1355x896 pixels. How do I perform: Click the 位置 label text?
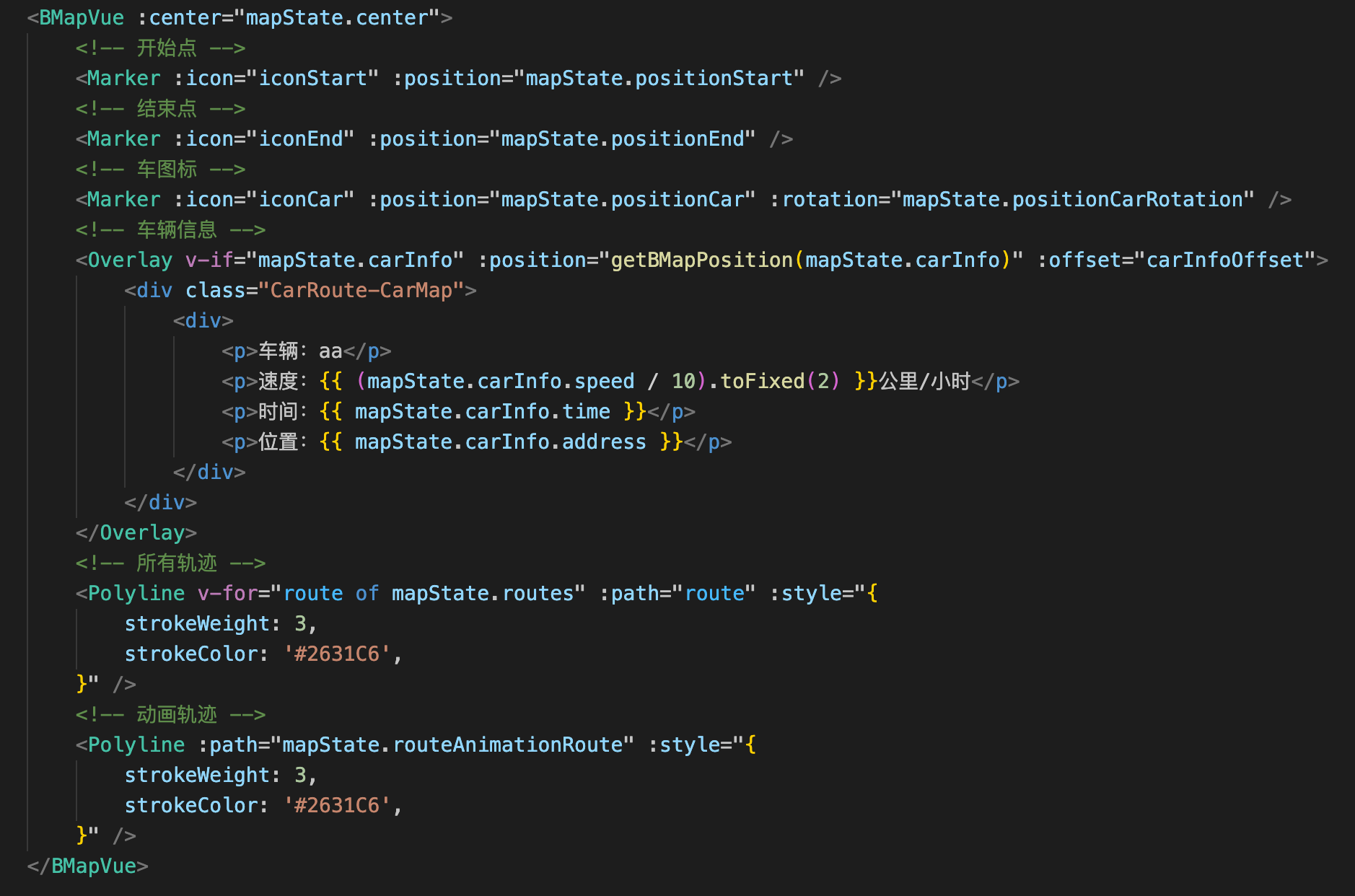279,442
